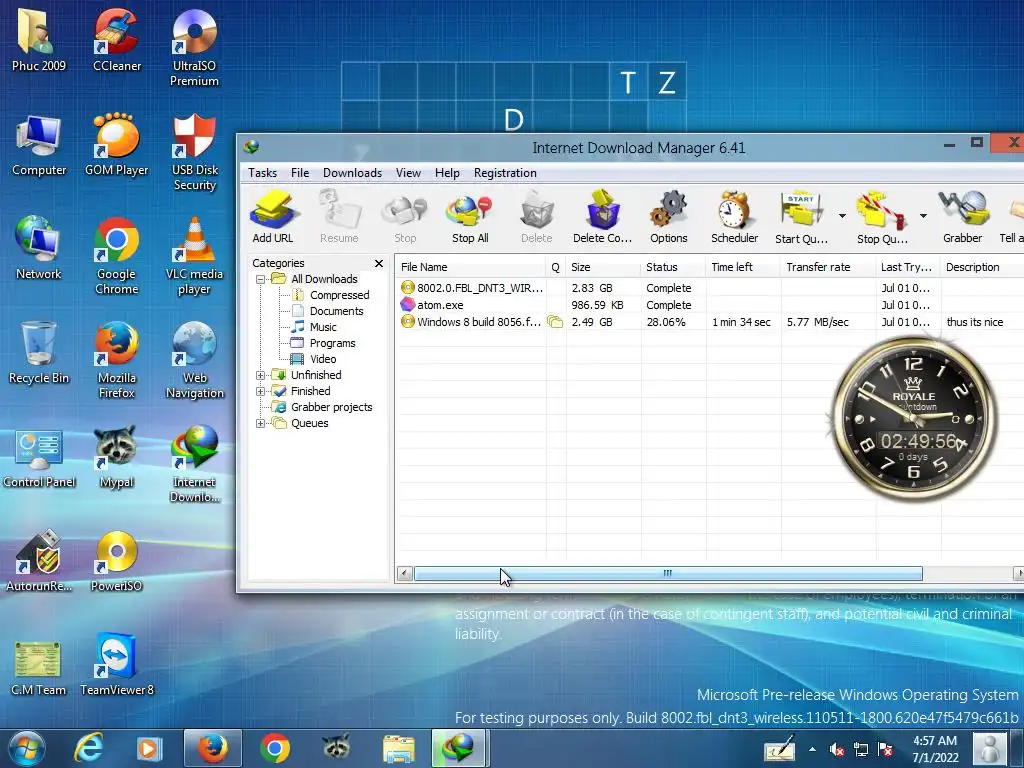Open the File menu
1024x768 pixels.
click(x=300, y=173)
